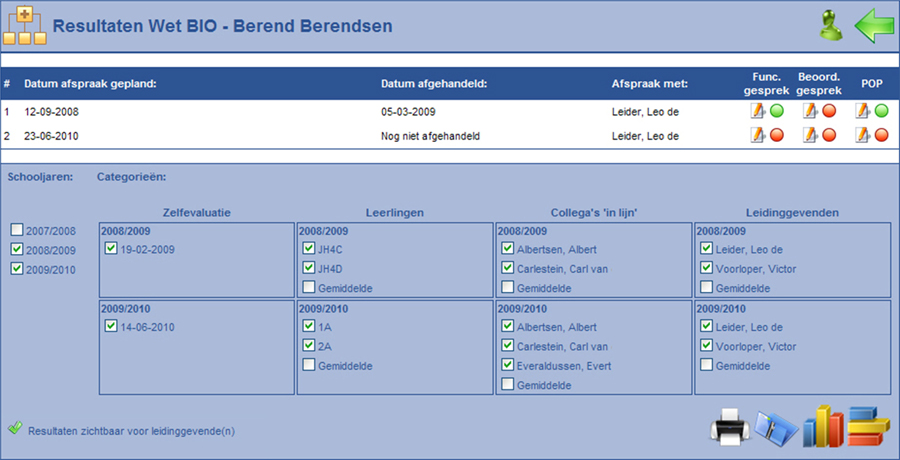
Task: Click red POP status dot in row 2
Action: (881, 136)
